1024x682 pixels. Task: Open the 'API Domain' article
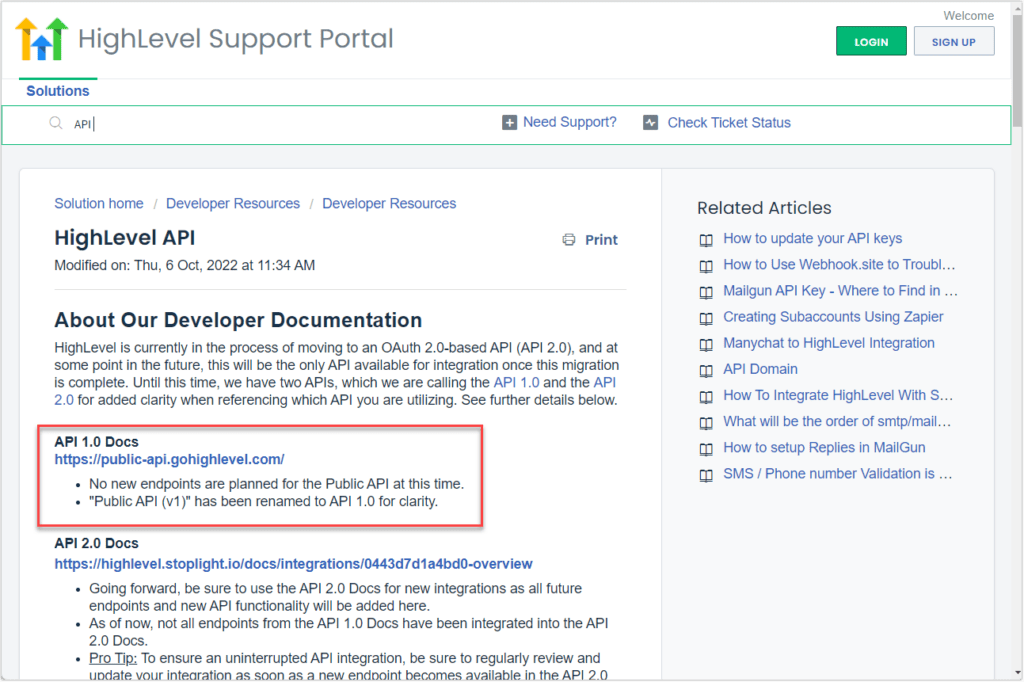point(760,369)
